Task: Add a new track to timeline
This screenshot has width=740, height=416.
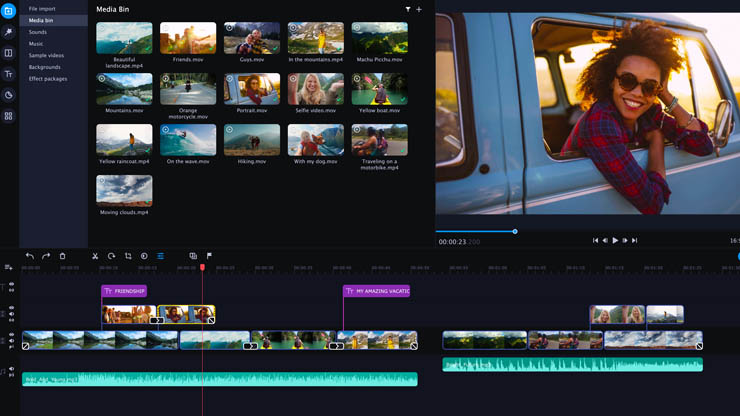Action: tap(9, 267)
